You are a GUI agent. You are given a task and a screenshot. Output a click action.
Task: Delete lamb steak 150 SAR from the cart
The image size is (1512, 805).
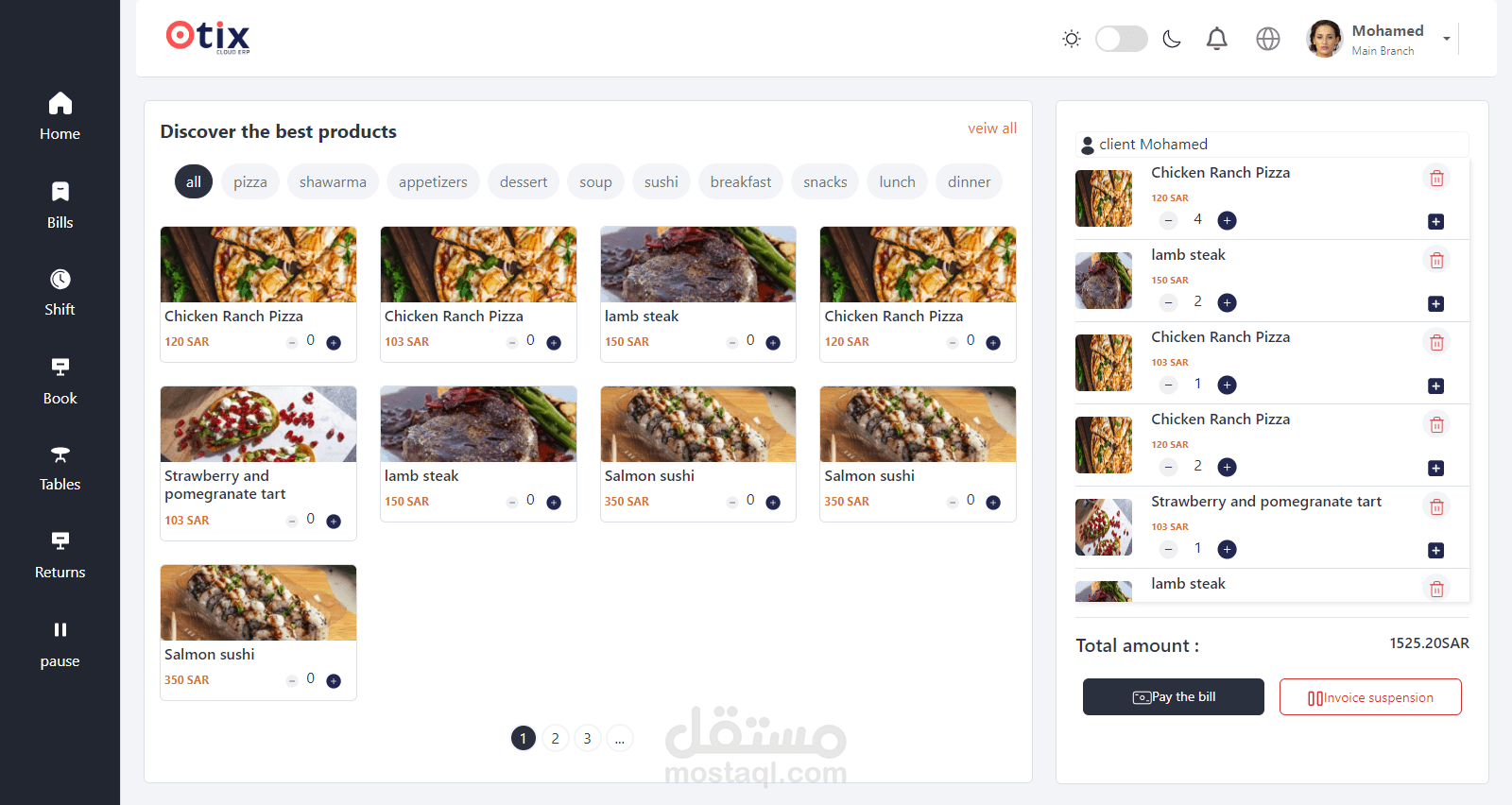coord(1436,260)
